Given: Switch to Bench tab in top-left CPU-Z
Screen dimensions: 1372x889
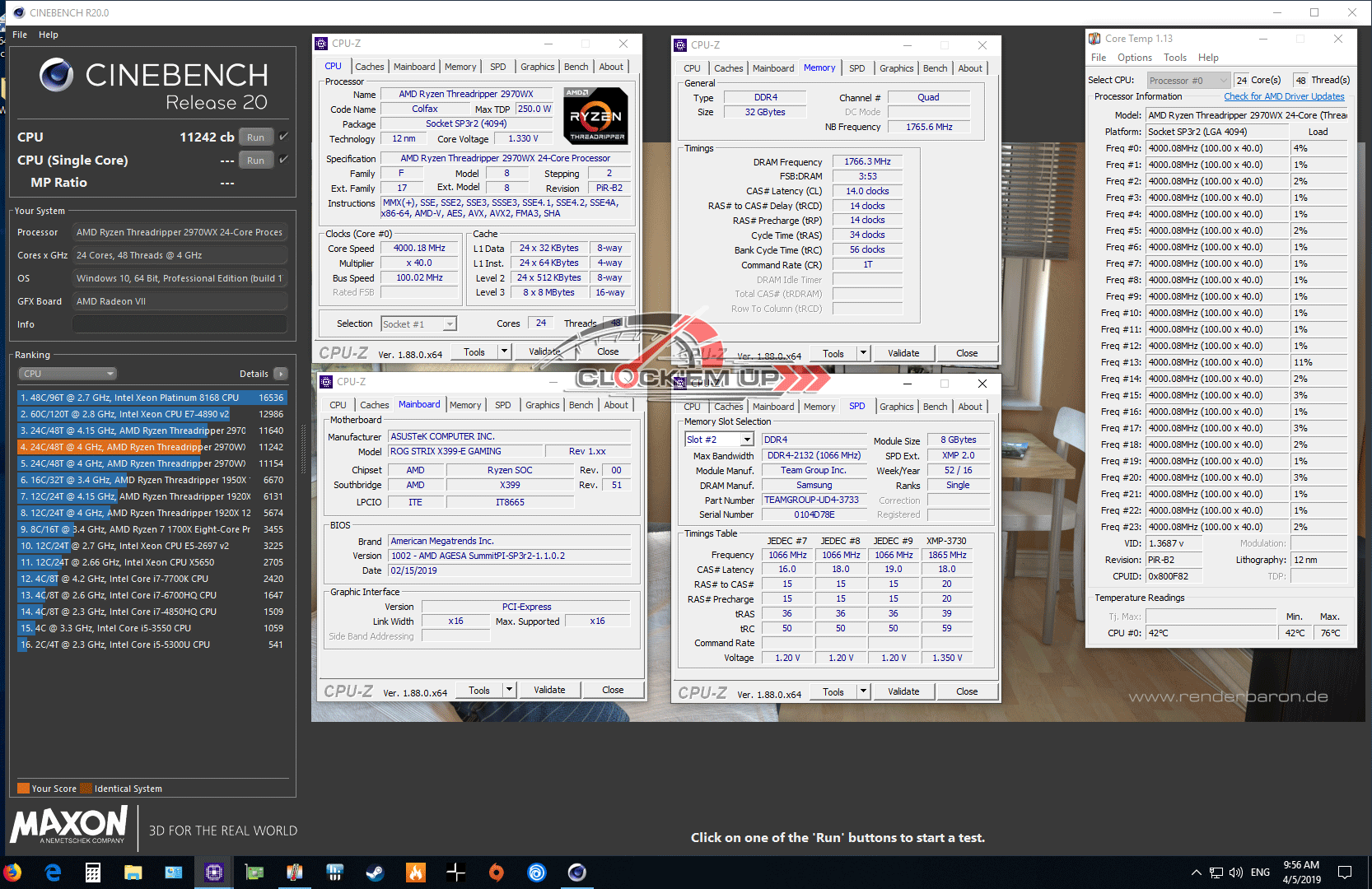Looking at the screenshot, I should coord(576,67).
